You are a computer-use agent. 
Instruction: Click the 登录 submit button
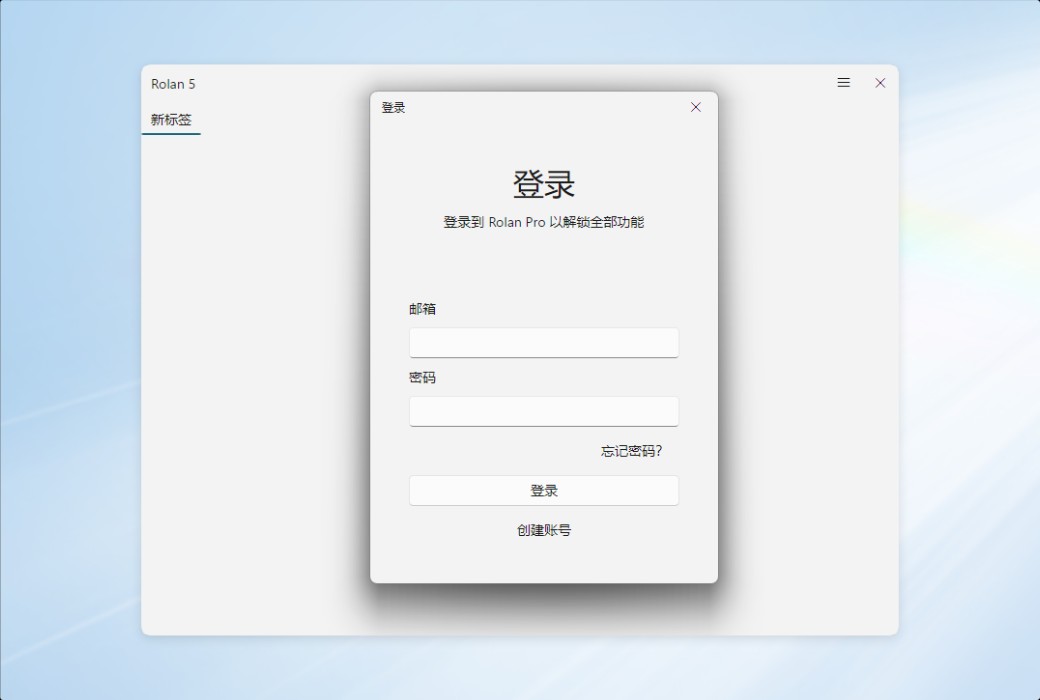click(x=544, y=490)
